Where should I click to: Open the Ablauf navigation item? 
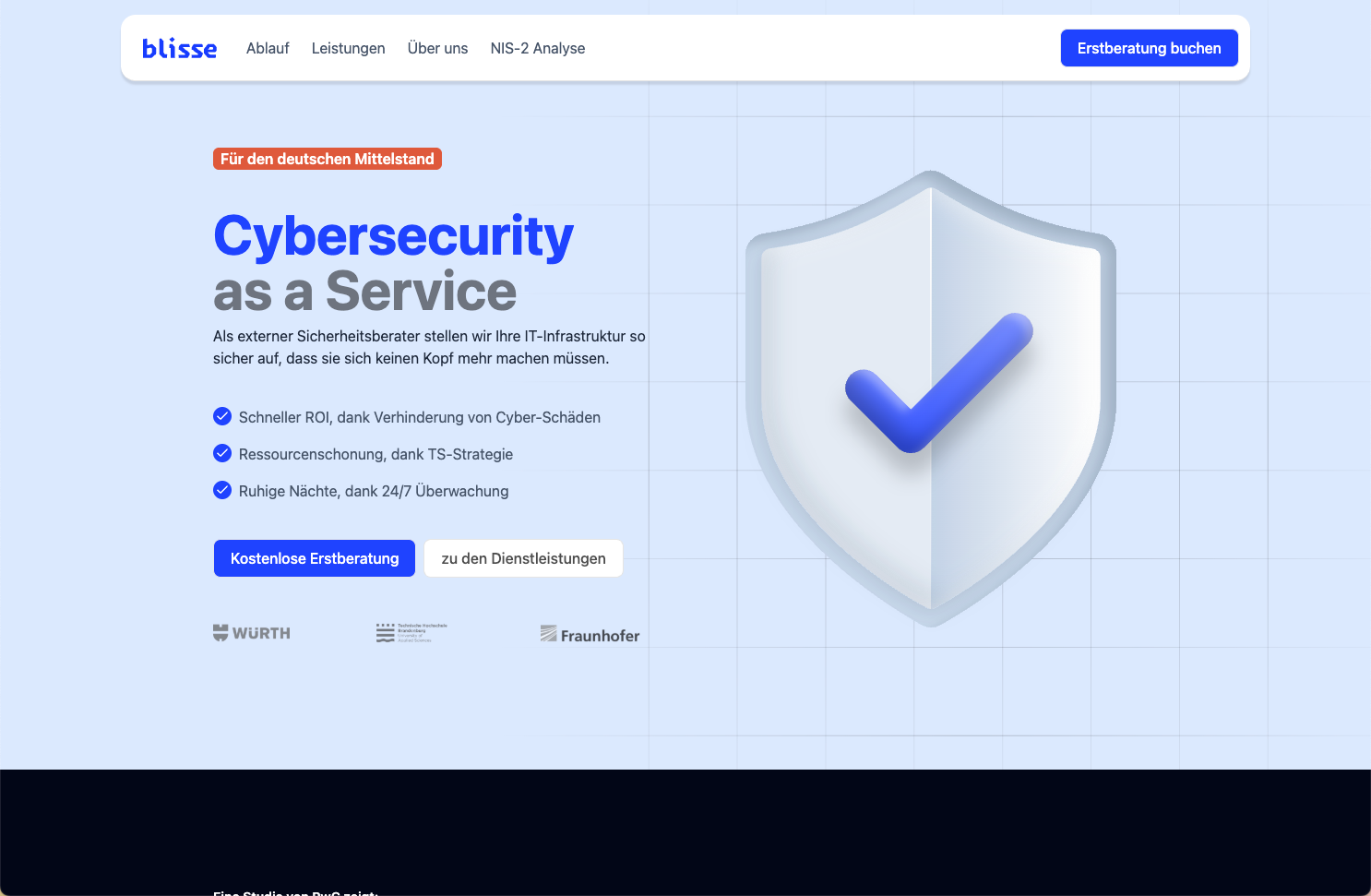pos(268,49)
